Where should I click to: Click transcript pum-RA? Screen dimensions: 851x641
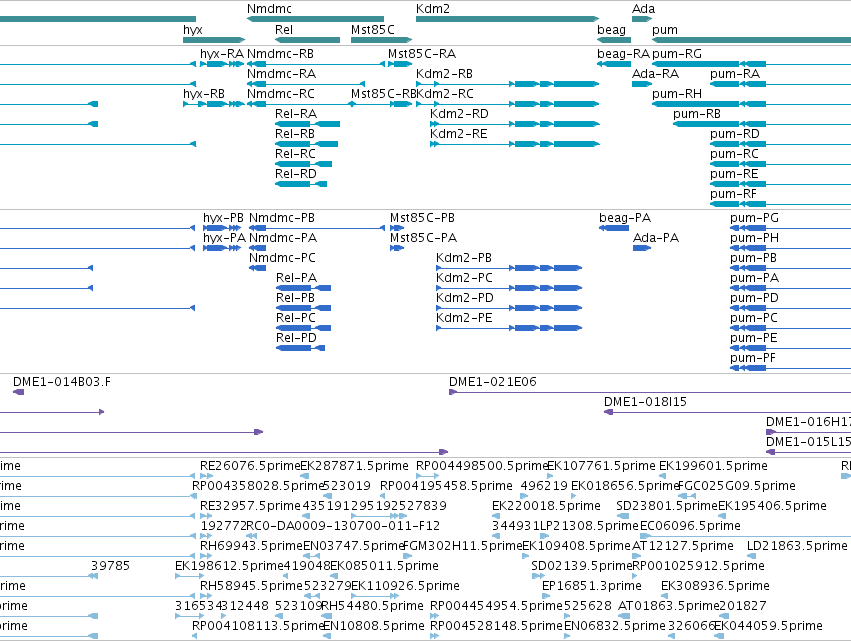(x=735, y=74)
